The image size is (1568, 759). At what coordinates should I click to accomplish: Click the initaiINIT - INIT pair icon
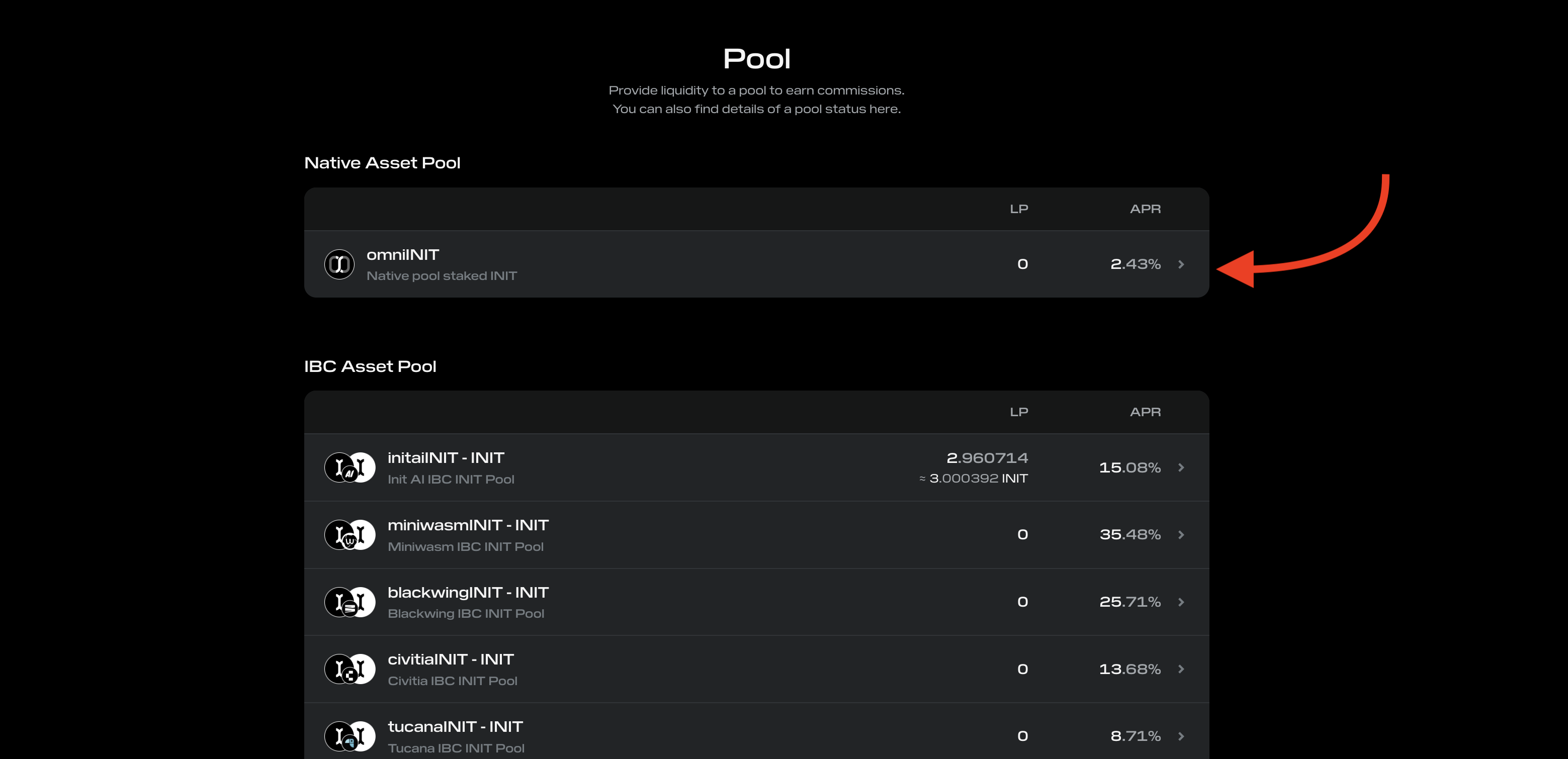(350, 467)
